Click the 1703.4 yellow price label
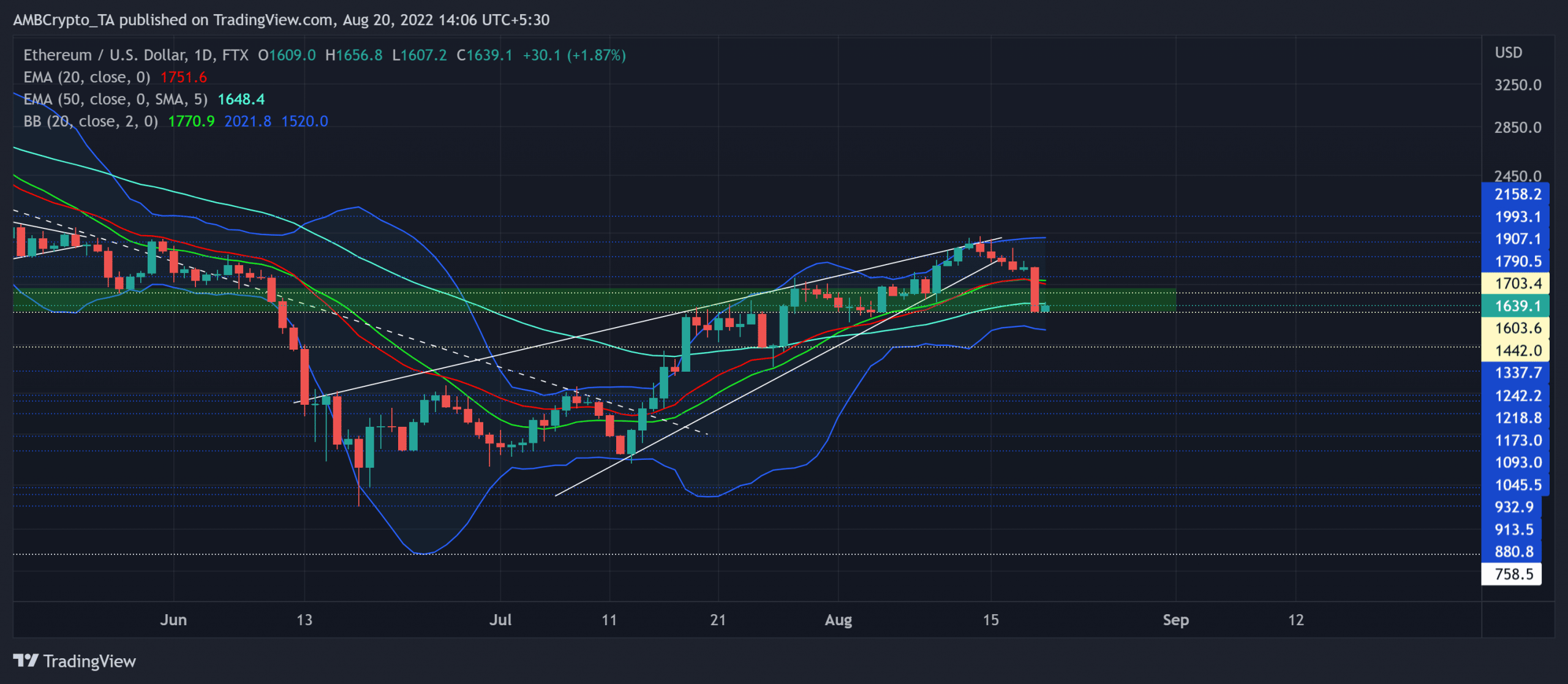 [x=1515, y=284]
